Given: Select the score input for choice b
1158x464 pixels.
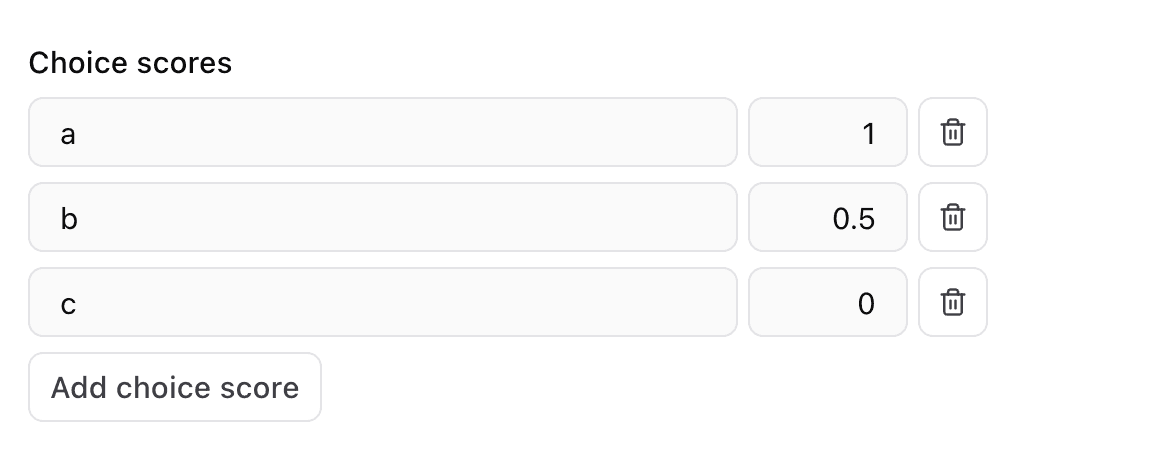Looking at the screenshot, I should (827, 217).
